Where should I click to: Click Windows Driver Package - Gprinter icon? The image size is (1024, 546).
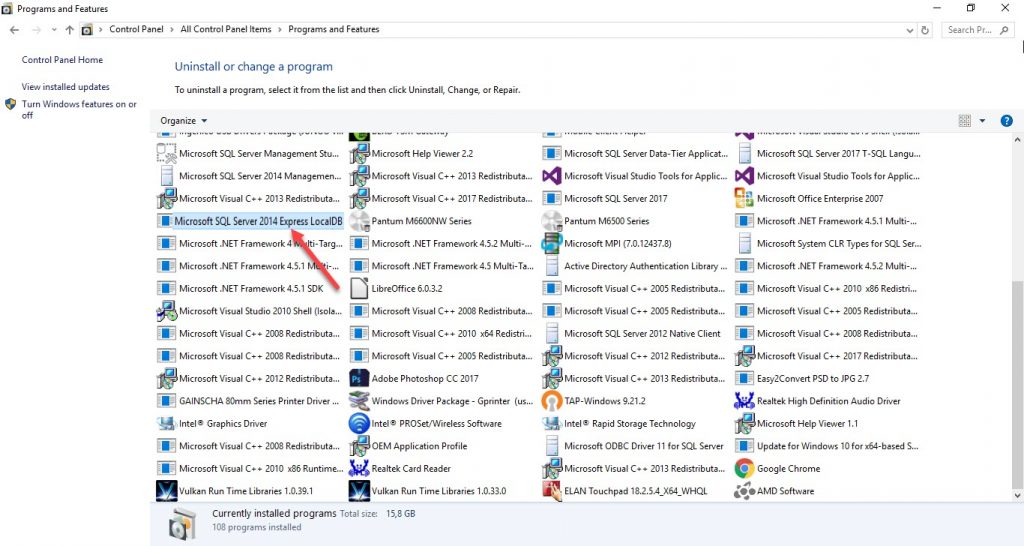coord(359,401)
